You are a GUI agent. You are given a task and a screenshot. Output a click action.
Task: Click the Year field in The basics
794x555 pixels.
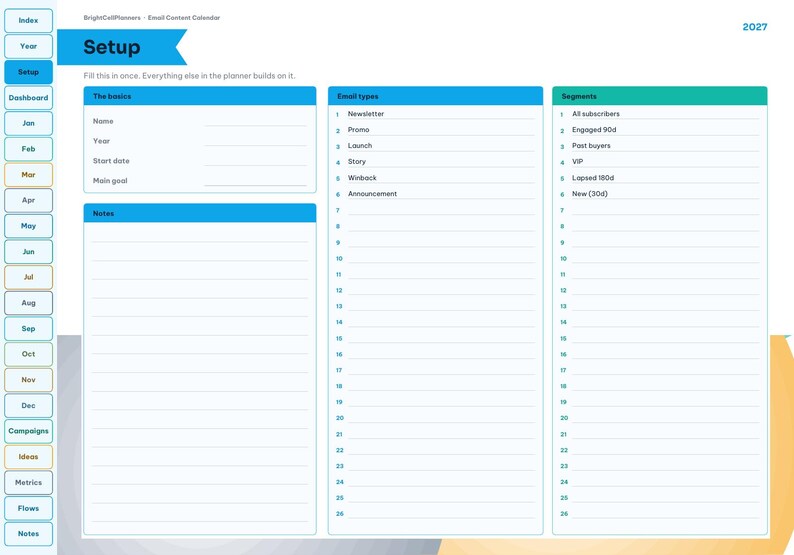pyautogui.click(x=255, y=141)
